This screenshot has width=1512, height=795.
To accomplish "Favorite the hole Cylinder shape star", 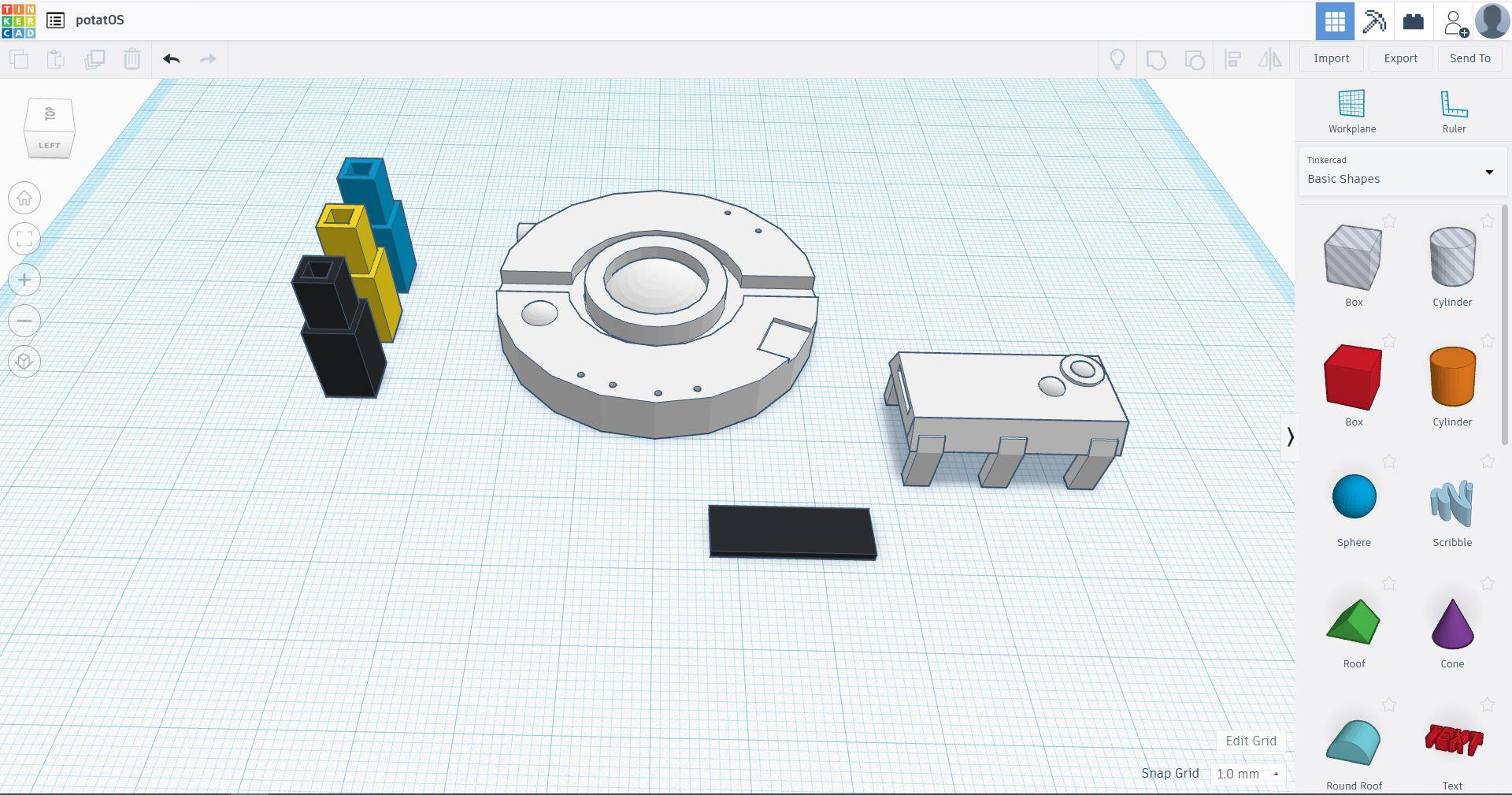I will pos(1487,221).
